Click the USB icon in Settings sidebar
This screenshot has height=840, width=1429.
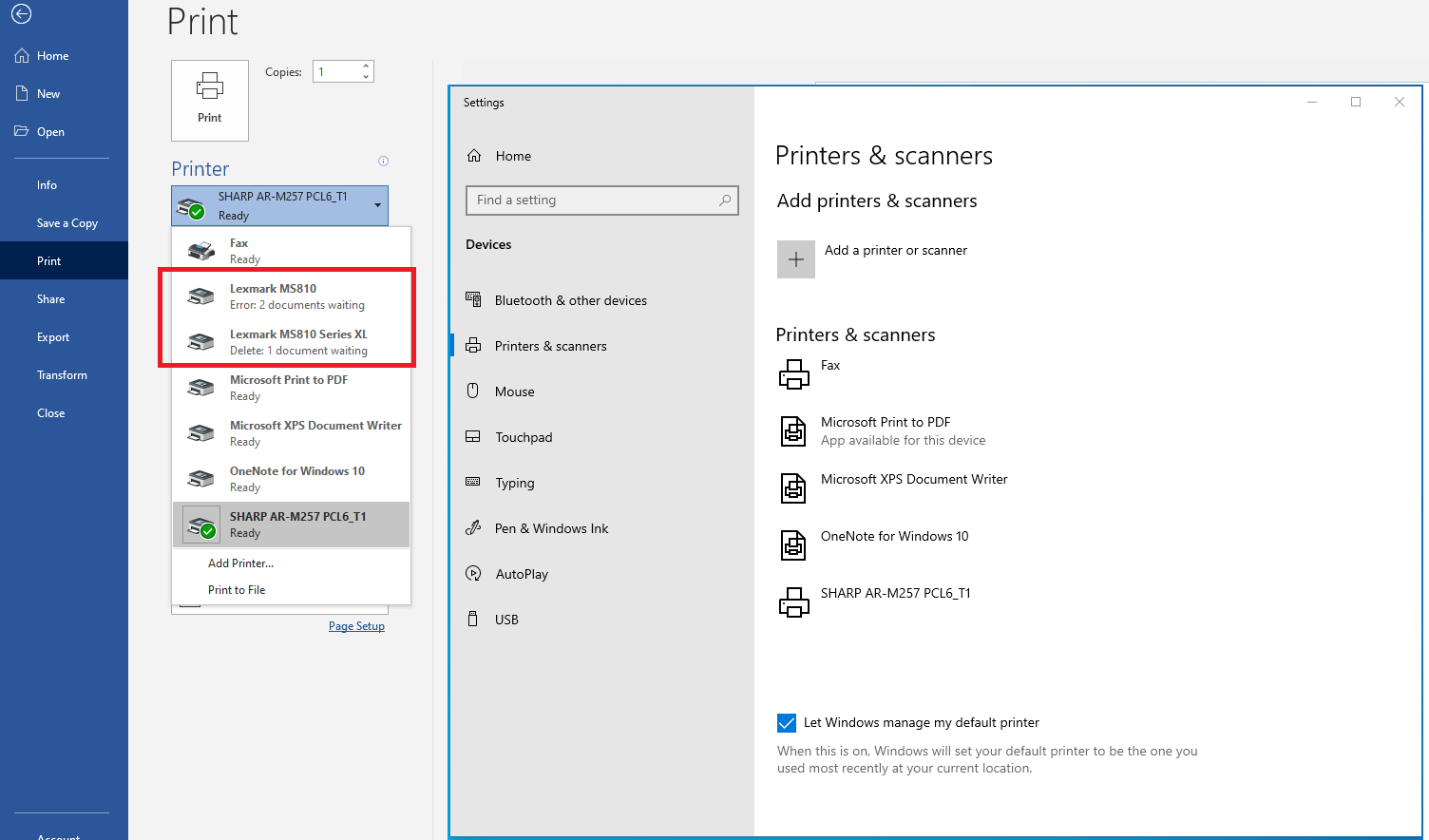(x=473, y=619)
